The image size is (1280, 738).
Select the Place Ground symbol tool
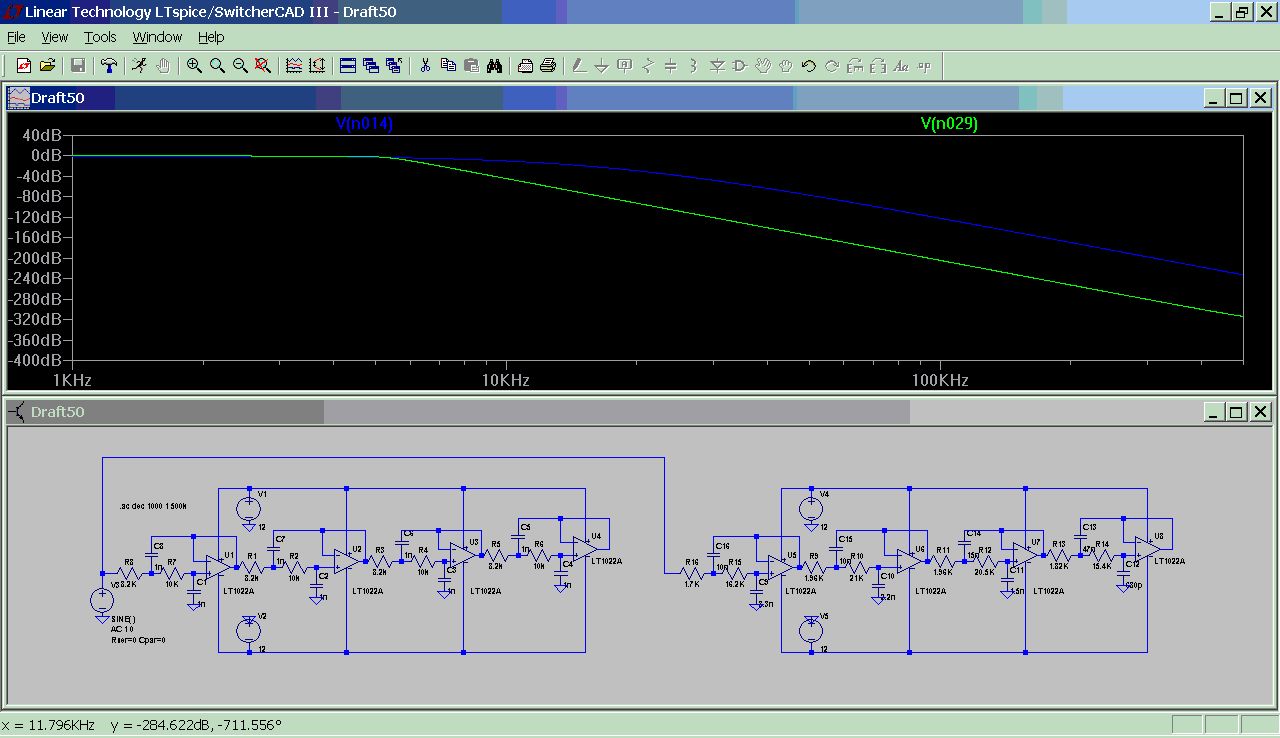pos(602,66)
